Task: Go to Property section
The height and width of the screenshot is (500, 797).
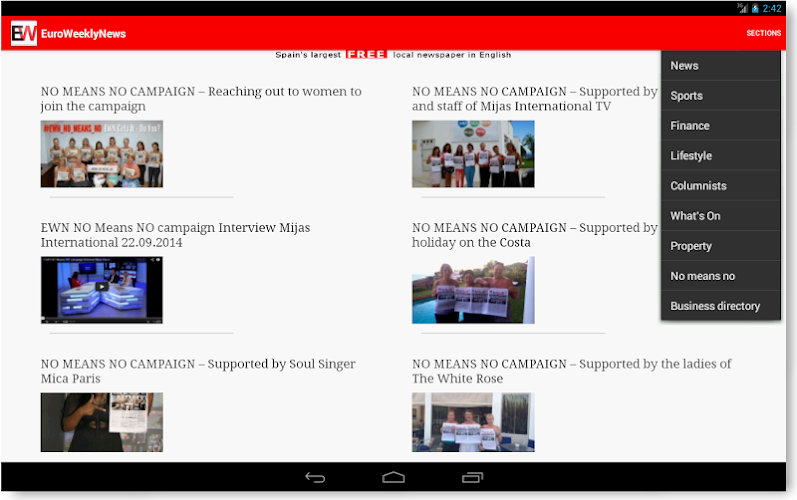Action: 721,246
